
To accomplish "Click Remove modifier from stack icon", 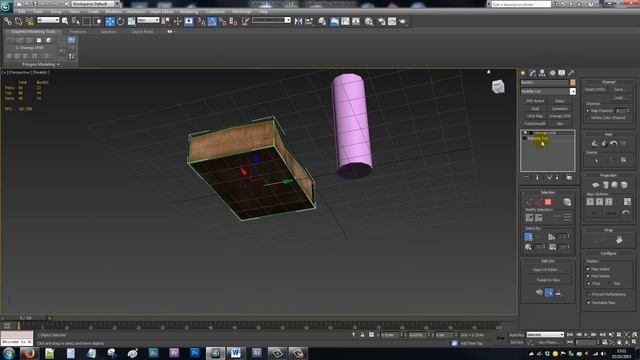I will click(x=558, y=178).
